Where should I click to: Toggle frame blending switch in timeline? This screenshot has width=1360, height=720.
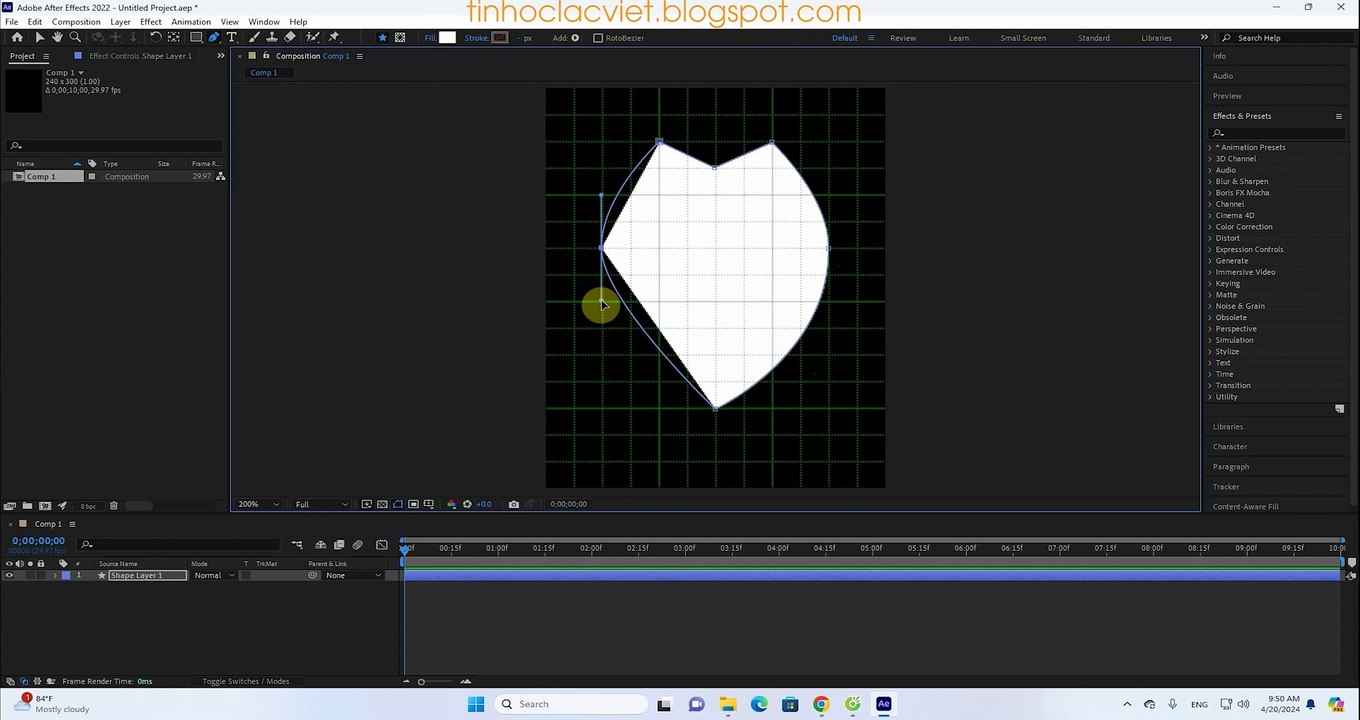(339, 545)
